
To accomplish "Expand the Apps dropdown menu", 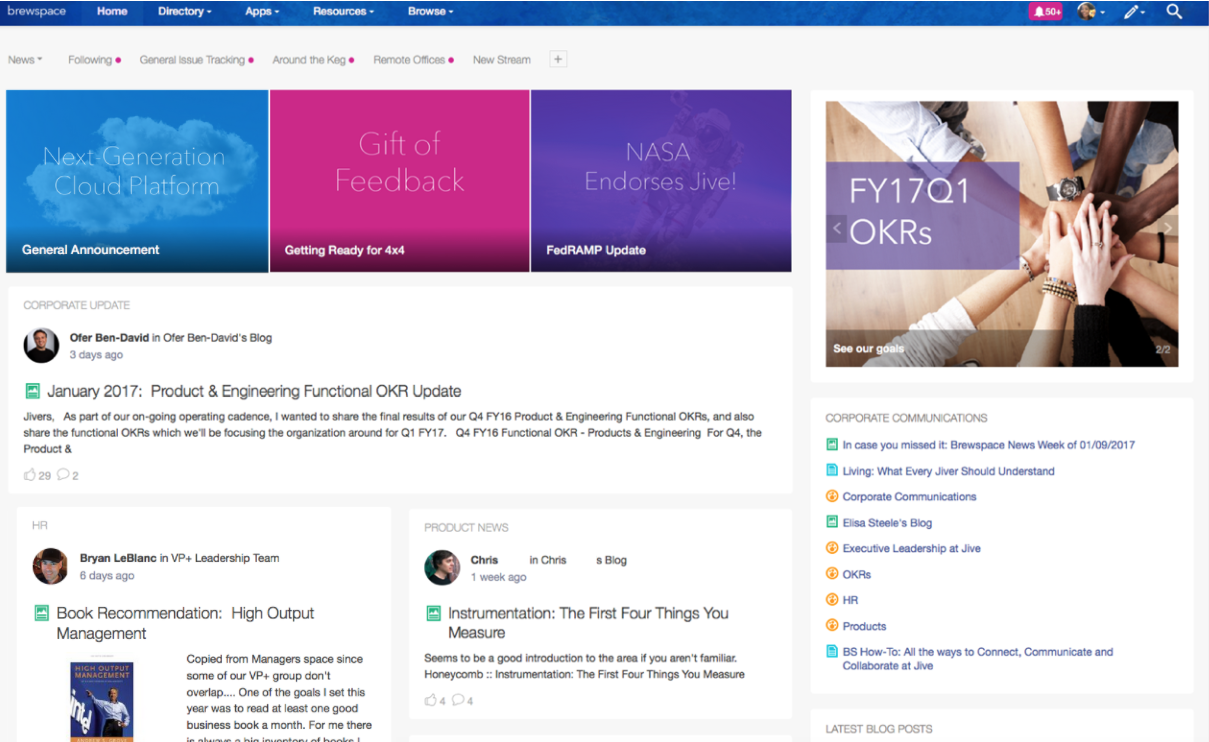I will [x=262, y=12].
